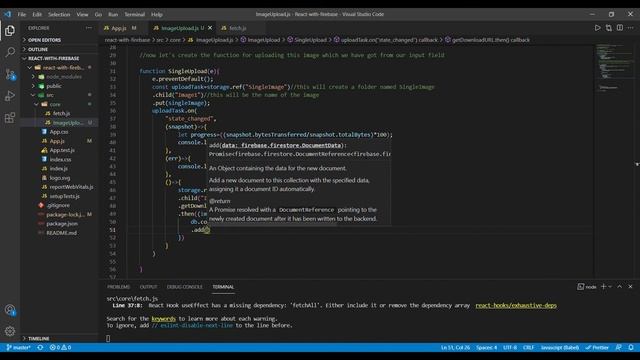Click Ln 51, Col 26 cursor position
Image resolution: width=640 pixels, height=360 pixels.
pyautogui.click(x=455, y=347)
